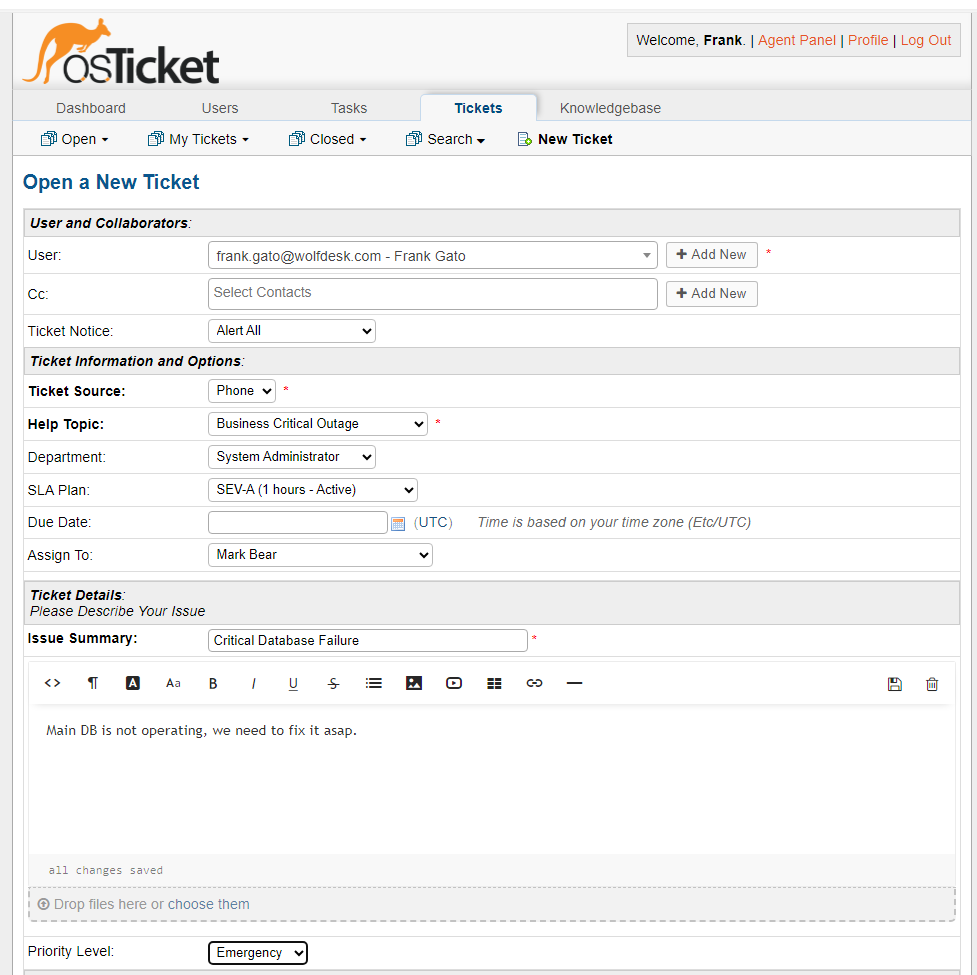Insert an image into the ticket details
Image resolution: width=977 pixels, height=975 pixels.
(x=413, y=683)
